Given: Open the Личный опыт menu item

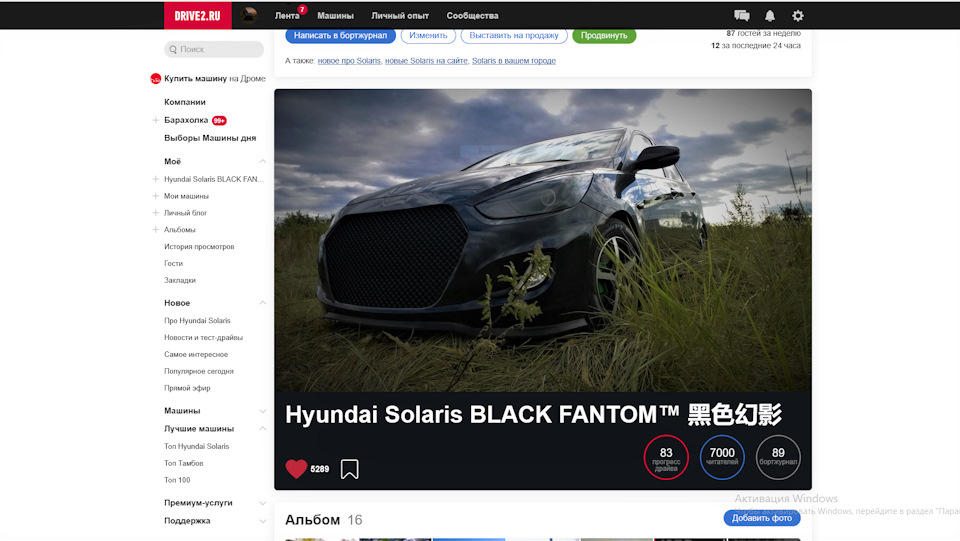Looking at the screenshot, I should coord(400,16).
